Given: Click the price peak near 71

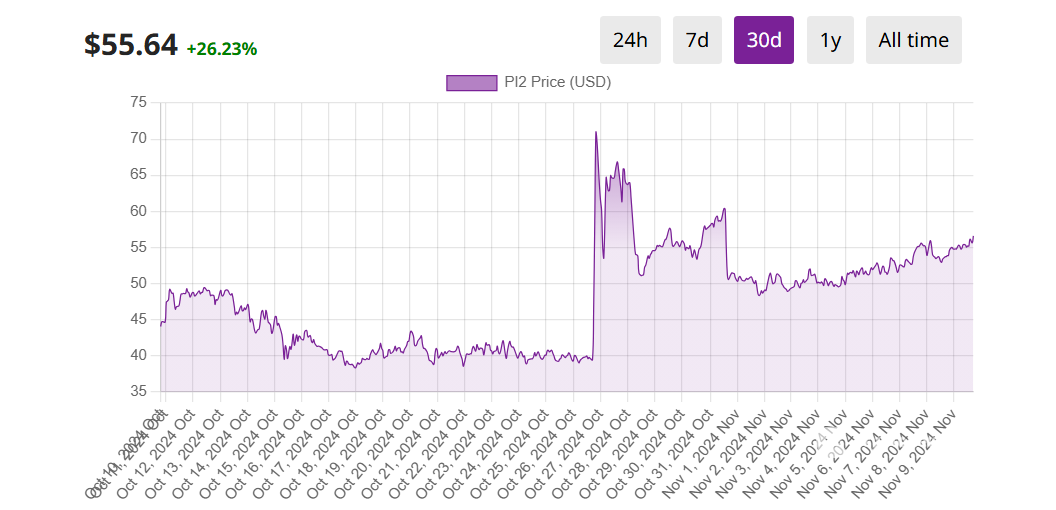Looking at the screenshot, I should tap(596, 132).
